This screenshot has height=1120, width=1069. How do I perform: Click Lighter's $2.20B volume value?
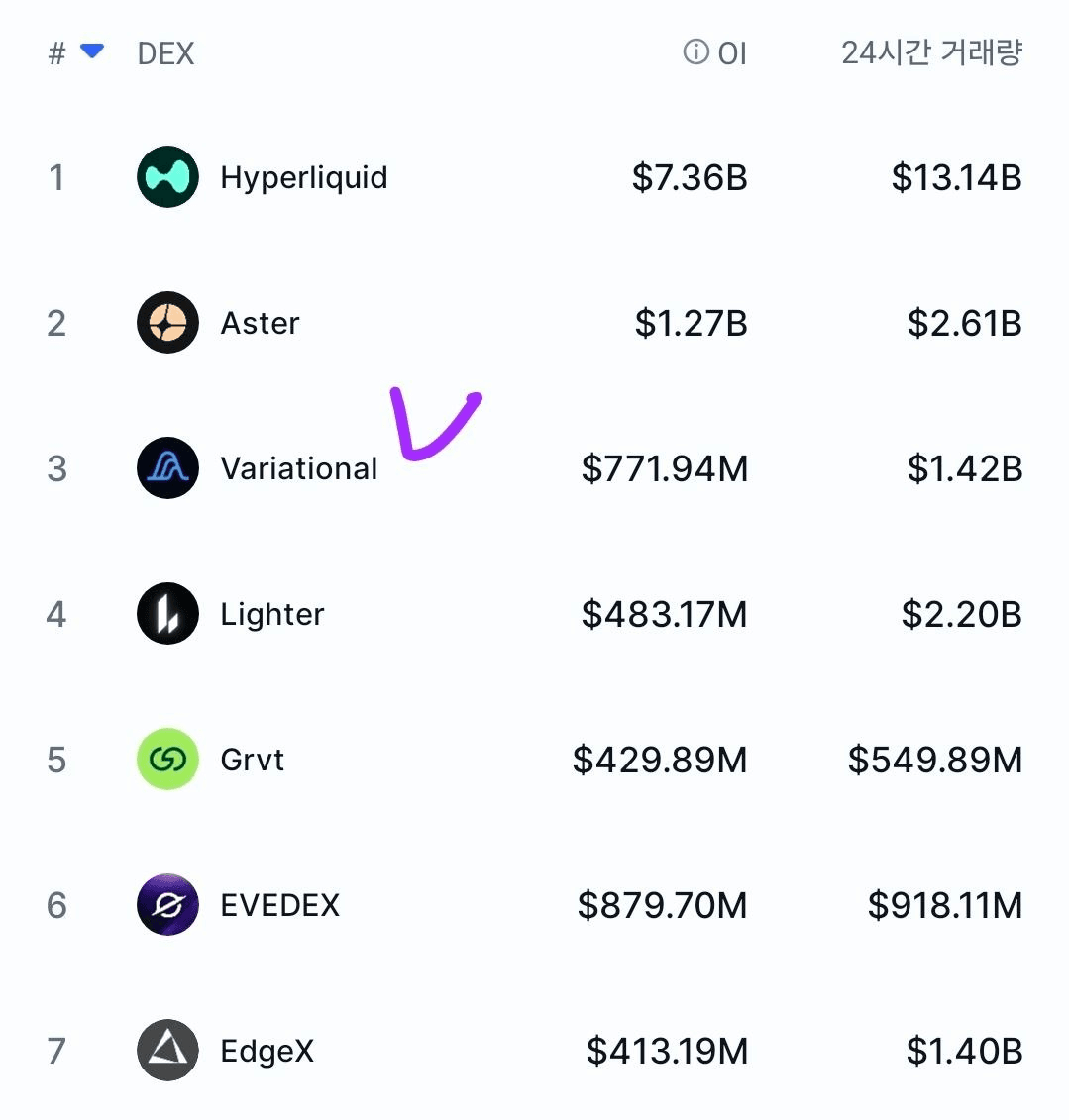[962, 614]
